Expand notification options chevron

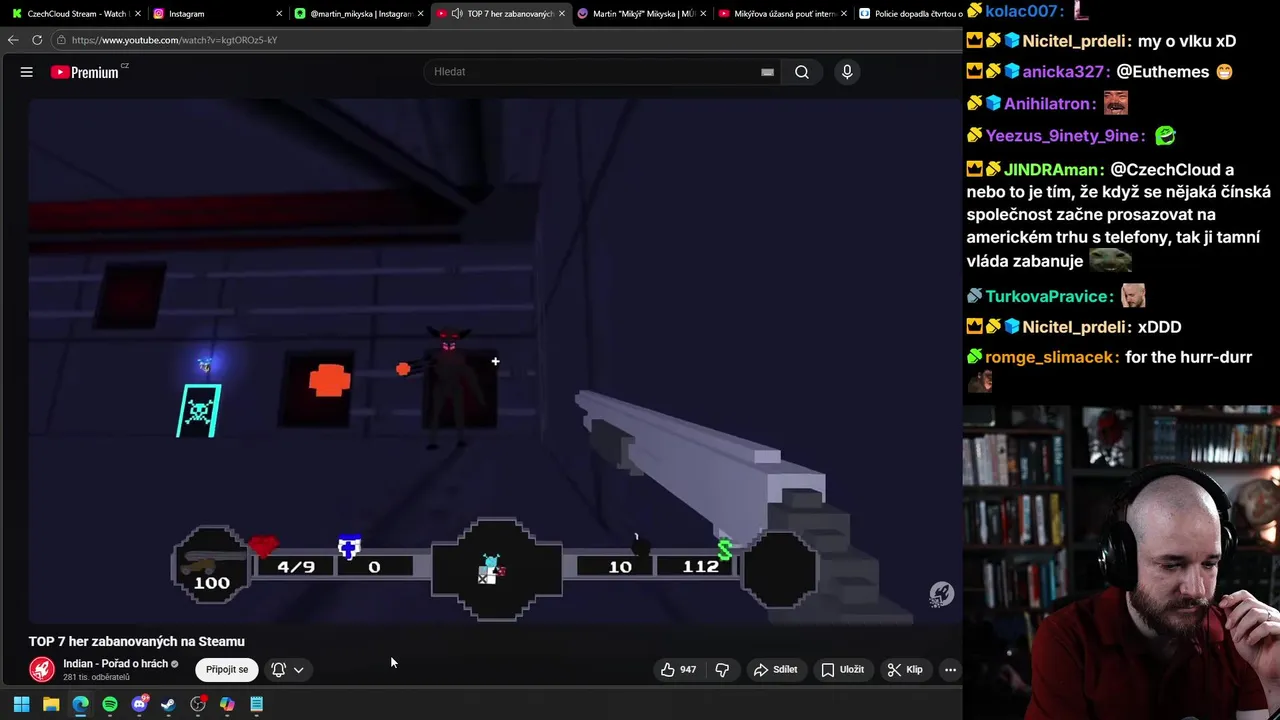pos(298,670)
